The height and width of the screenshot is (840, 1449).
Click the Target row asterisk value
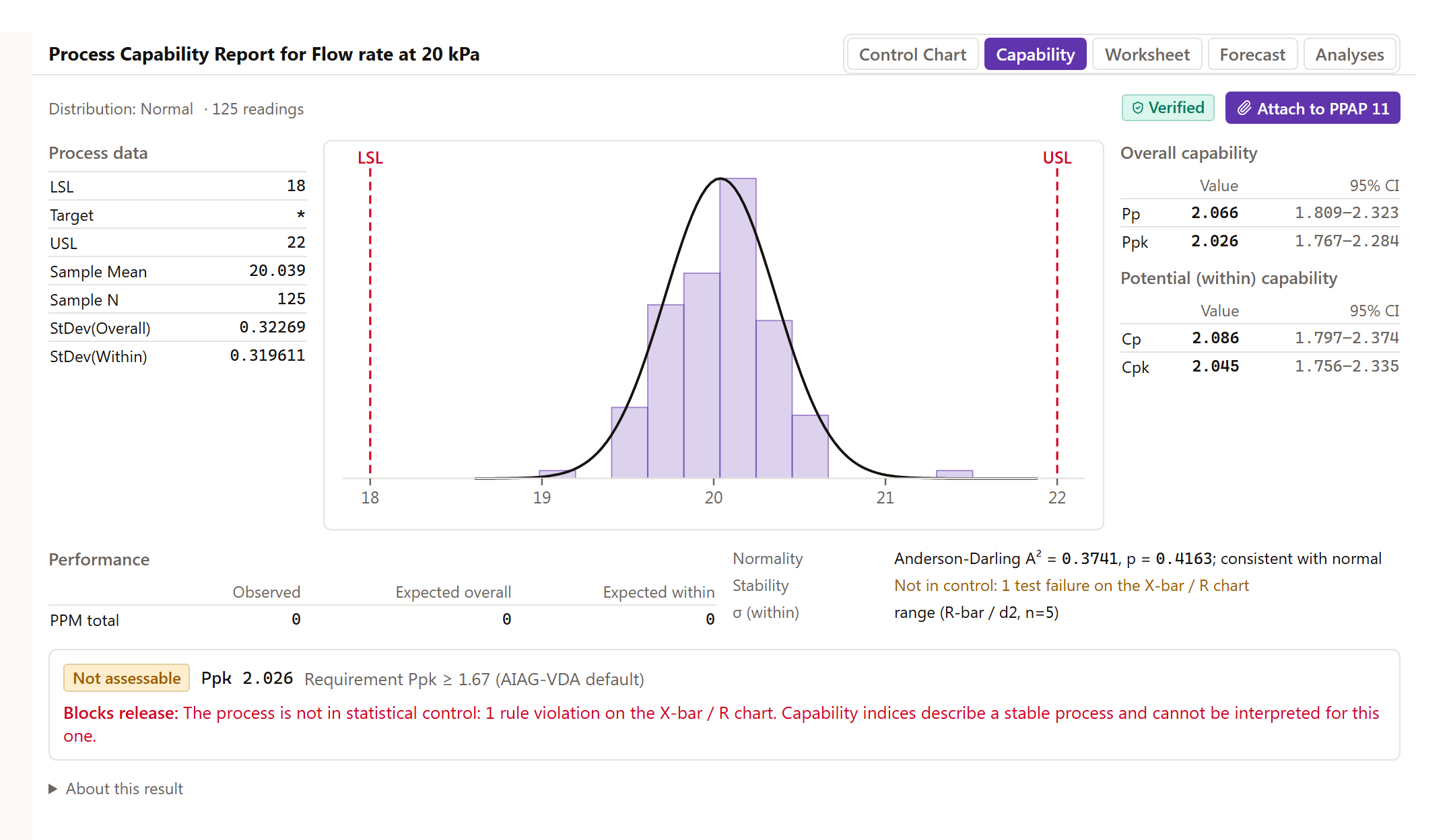(x=301, y=215)
